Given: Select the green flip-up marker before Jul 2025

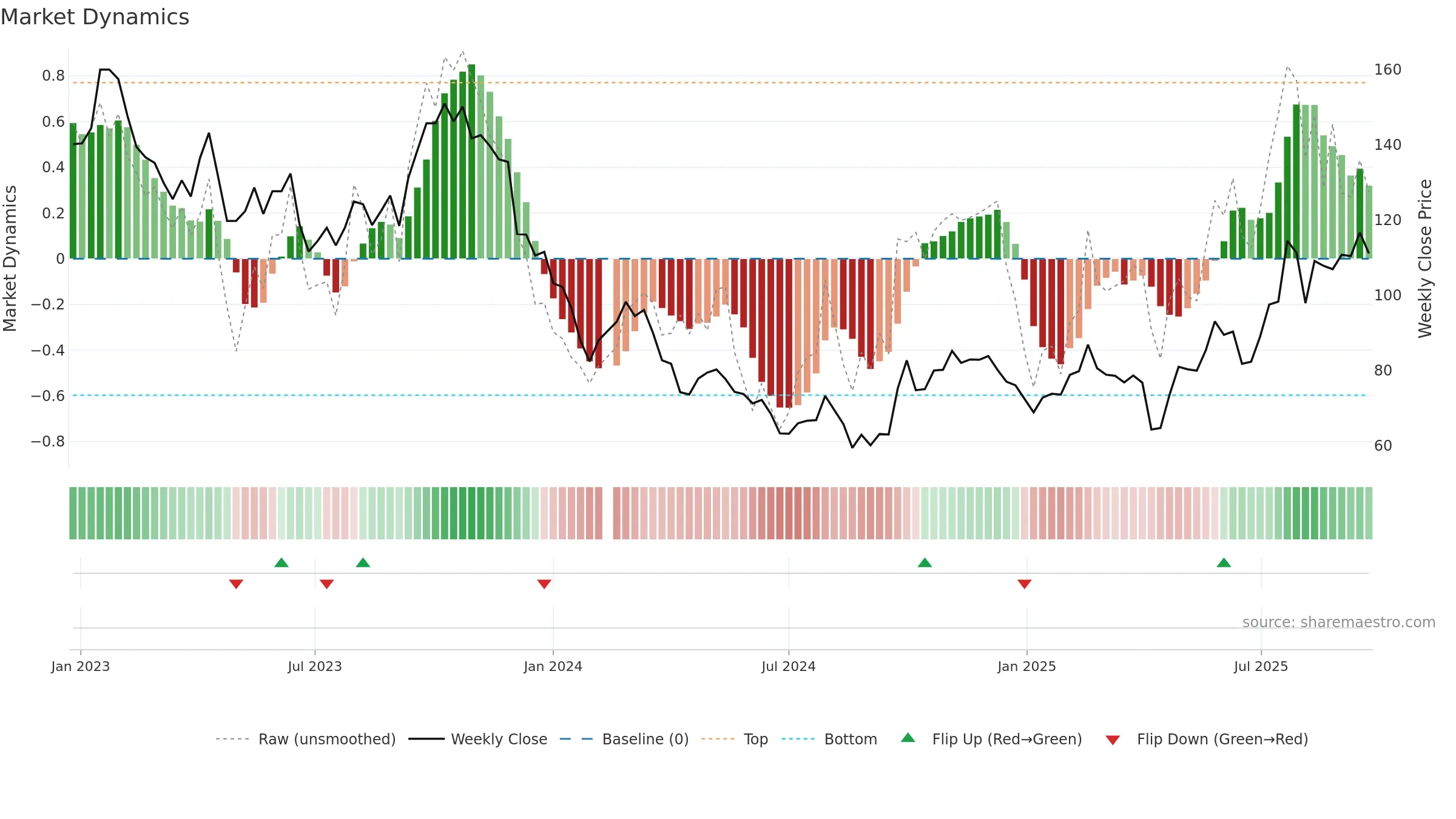Looking at the screenshot, I should point(1224,562).
